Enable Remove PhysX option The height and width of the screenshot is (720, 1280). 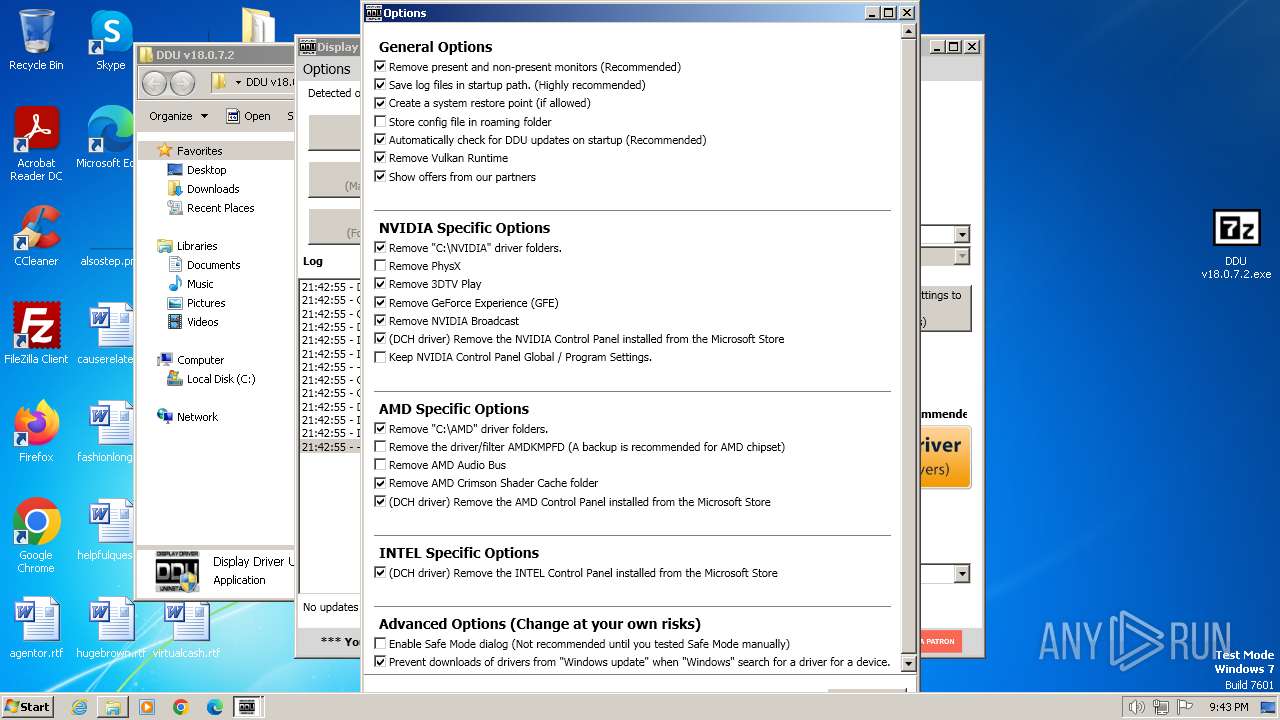(380, 266)
